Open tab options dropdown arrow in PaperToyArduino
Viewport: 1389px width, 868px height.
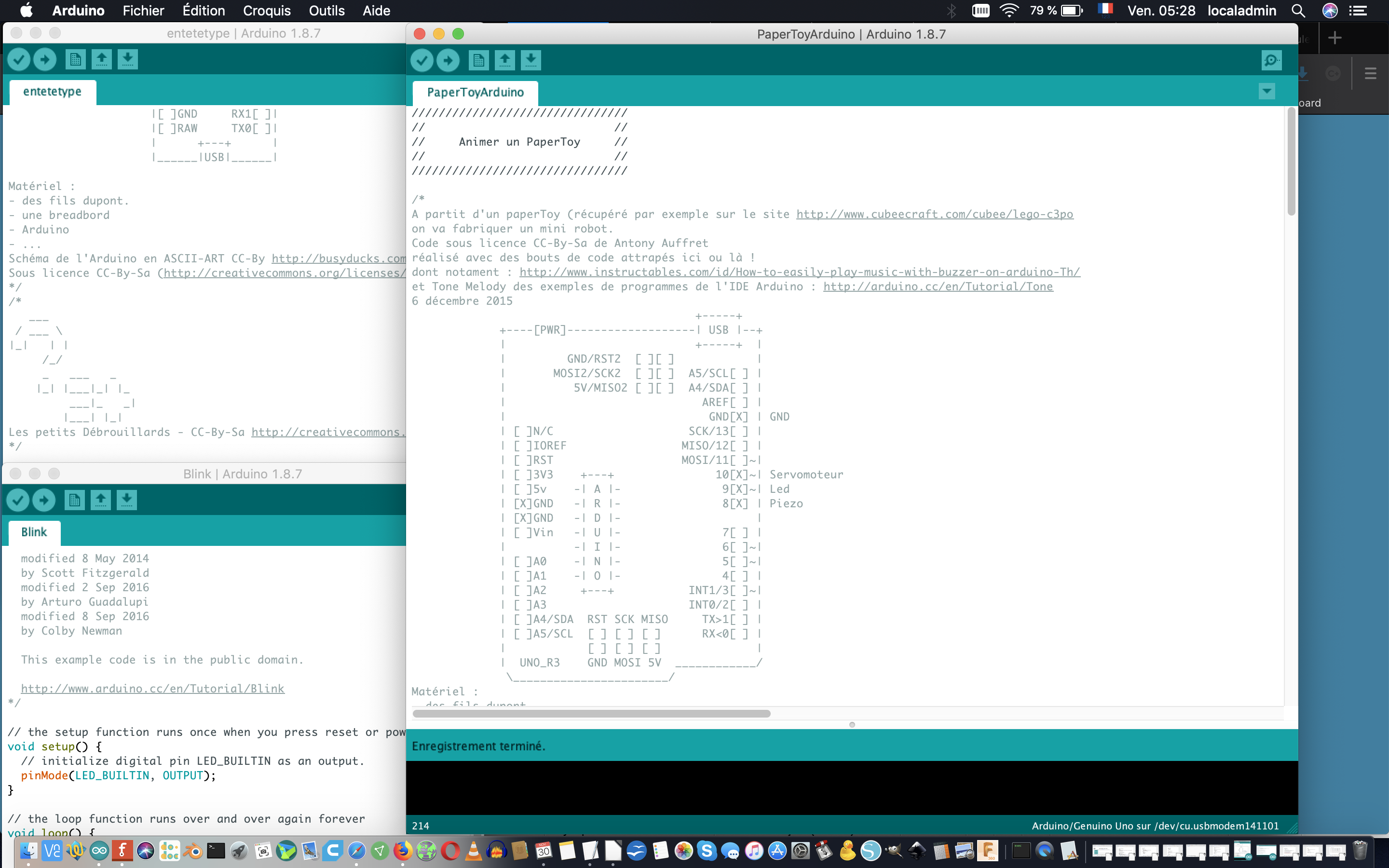point(1267,91)
